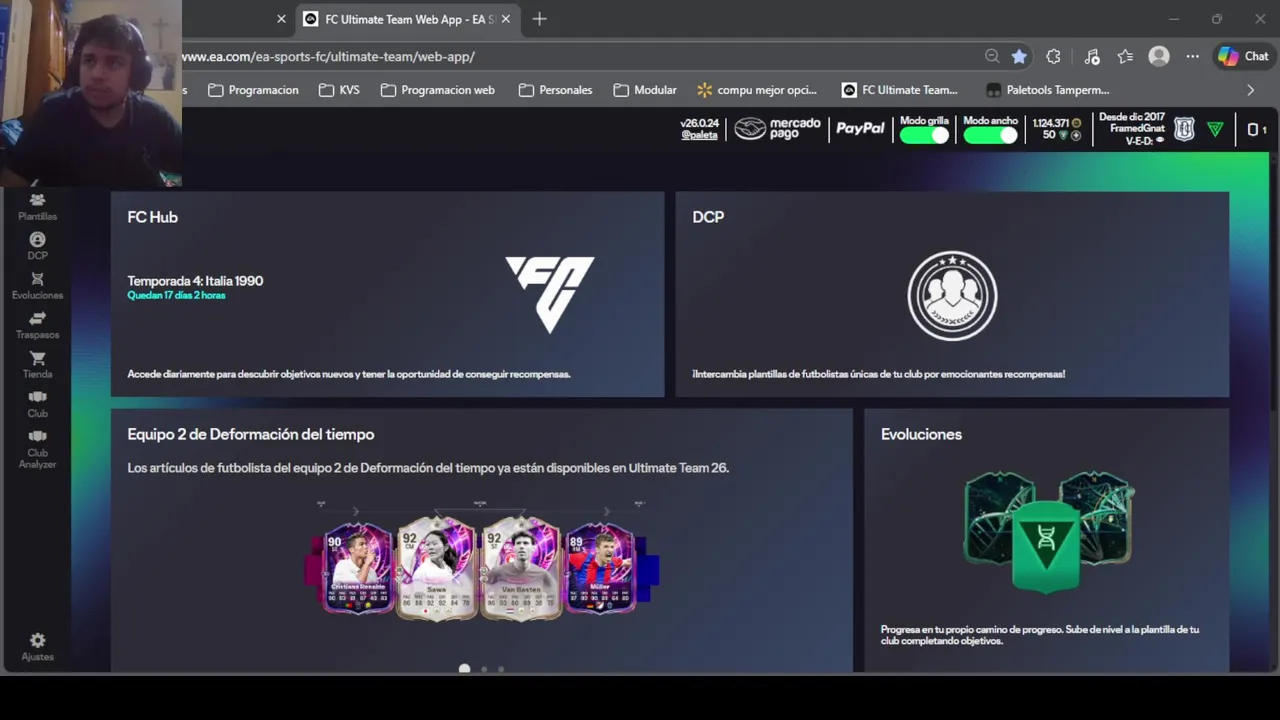Open Equipo 2 de Deformación del tiempo tile
This screenshot has width=1280, height=720.
pos(481,540)
